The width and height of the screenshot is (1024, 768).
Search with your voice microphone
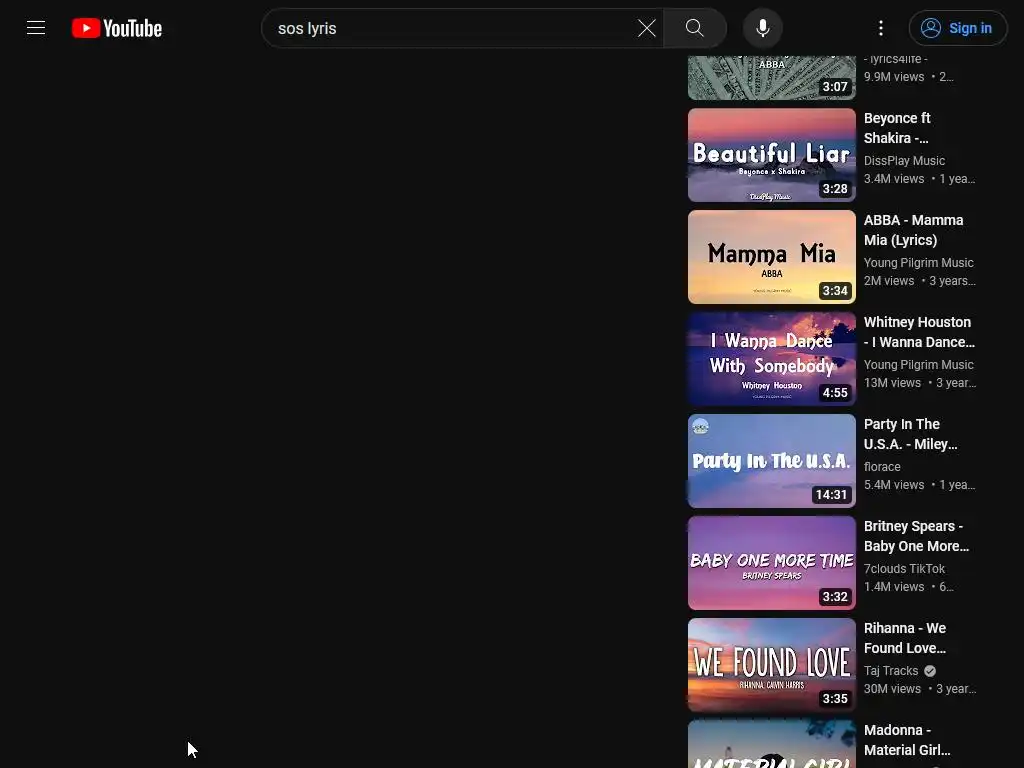[763, 28]
